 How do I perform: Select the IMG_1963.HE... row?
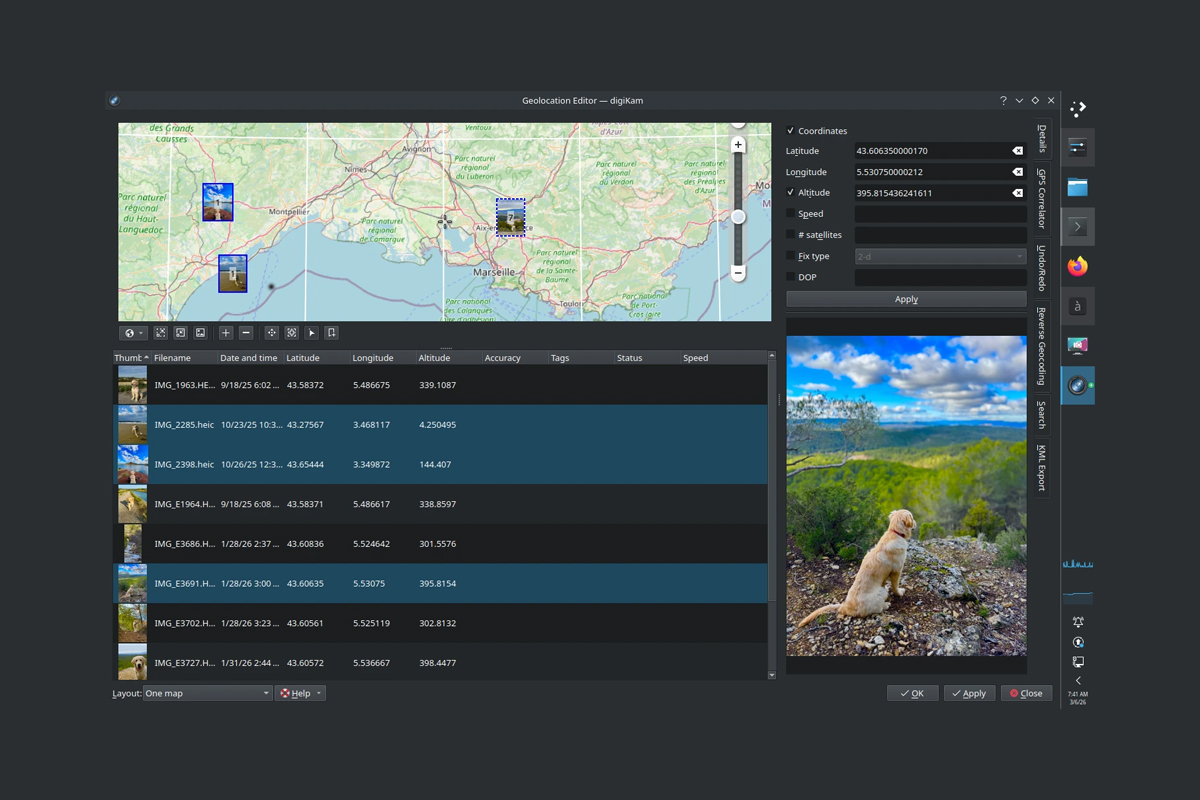(x=440, y=385)
